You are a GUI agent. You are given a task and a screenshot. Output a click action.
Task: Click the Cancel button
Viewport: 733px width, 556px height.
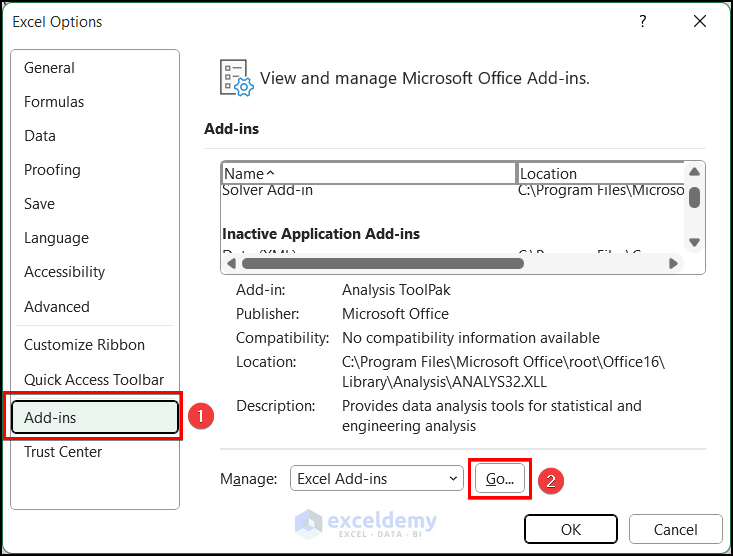675,529
